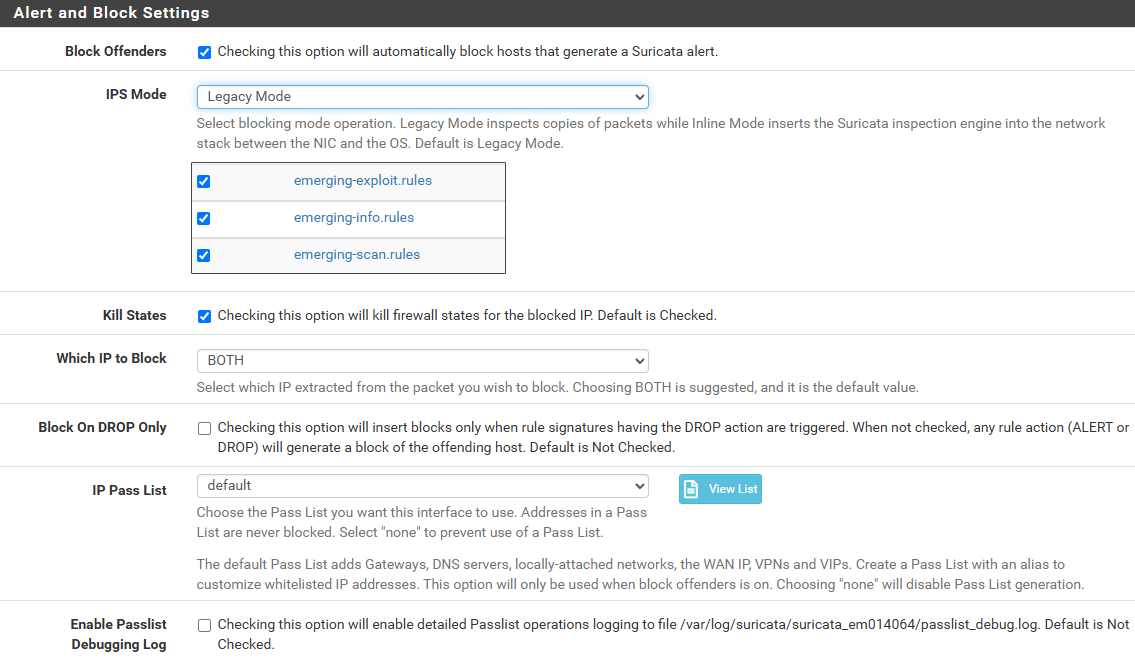This screenshot has height=658, width=1135.
Task: Open the IPS Mode dropdown
Action: 423,96
